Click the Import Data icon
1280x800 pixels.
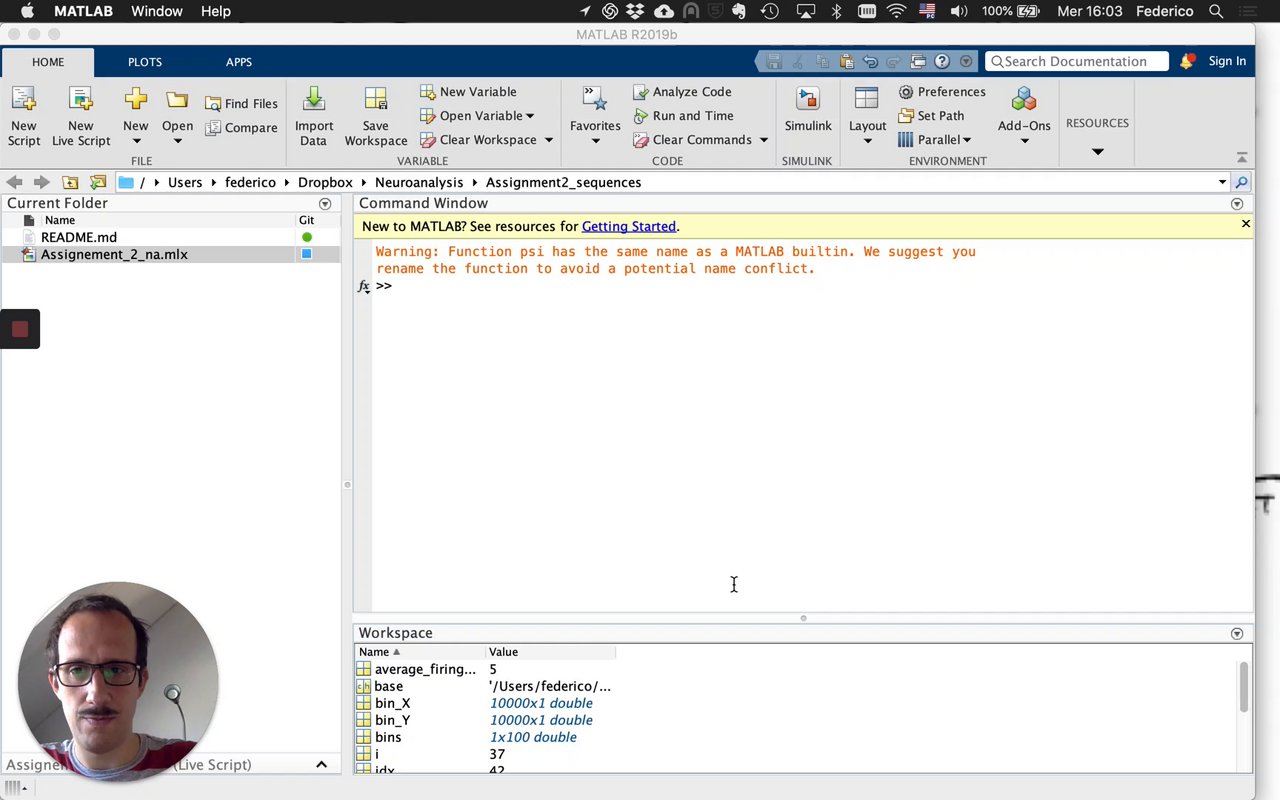pos(313,101)
